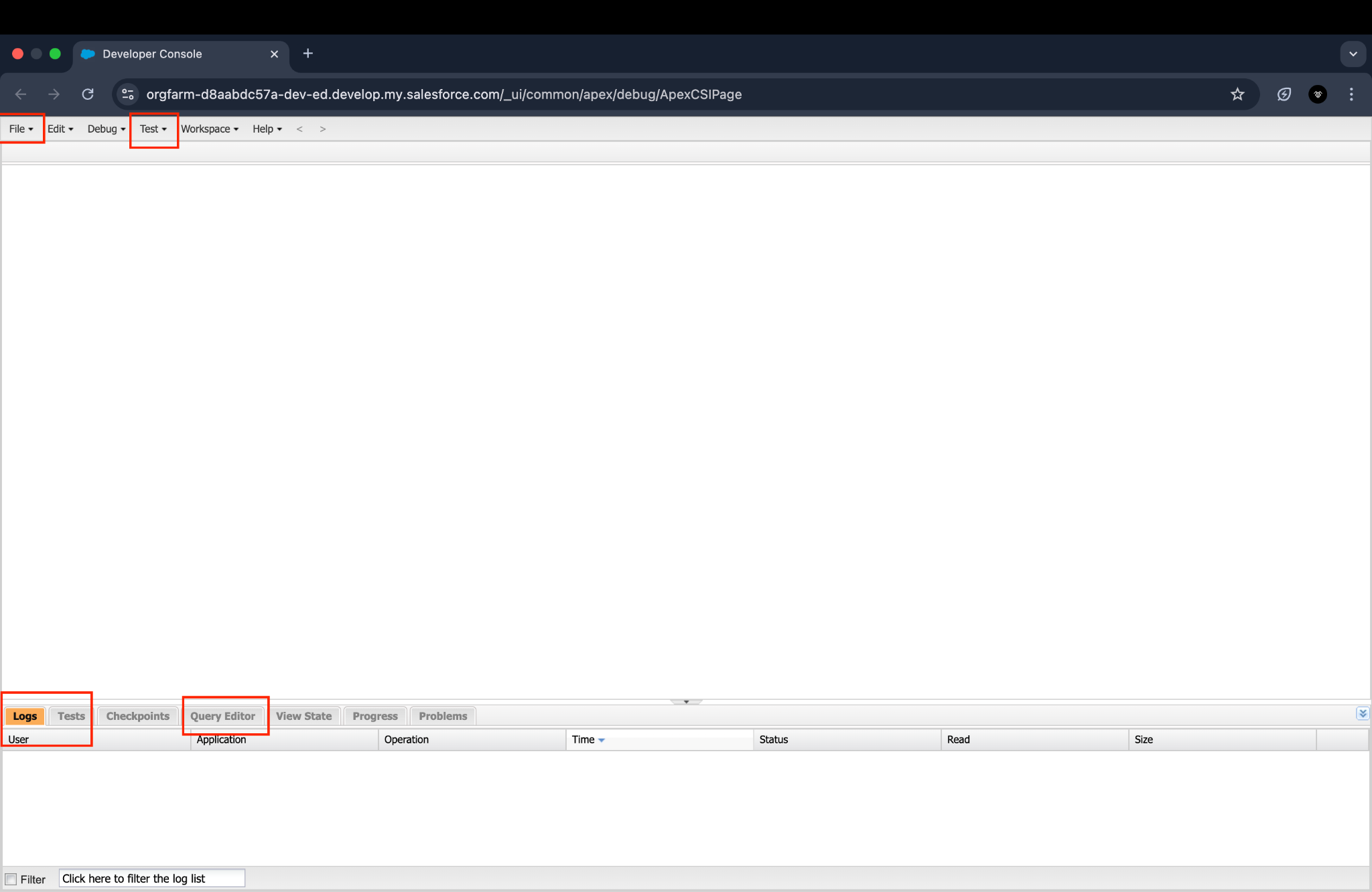Click the back navigation arrow in the console toolbar
Viewport: 1372px width, 892px height.
point(299,129)
